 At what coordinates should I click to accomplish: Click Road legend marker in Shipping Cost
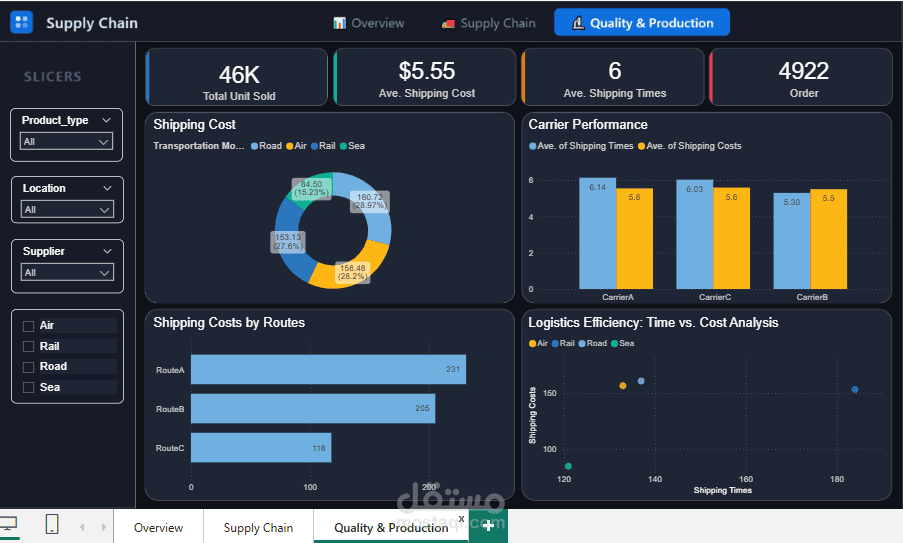[x=255, y=146]
